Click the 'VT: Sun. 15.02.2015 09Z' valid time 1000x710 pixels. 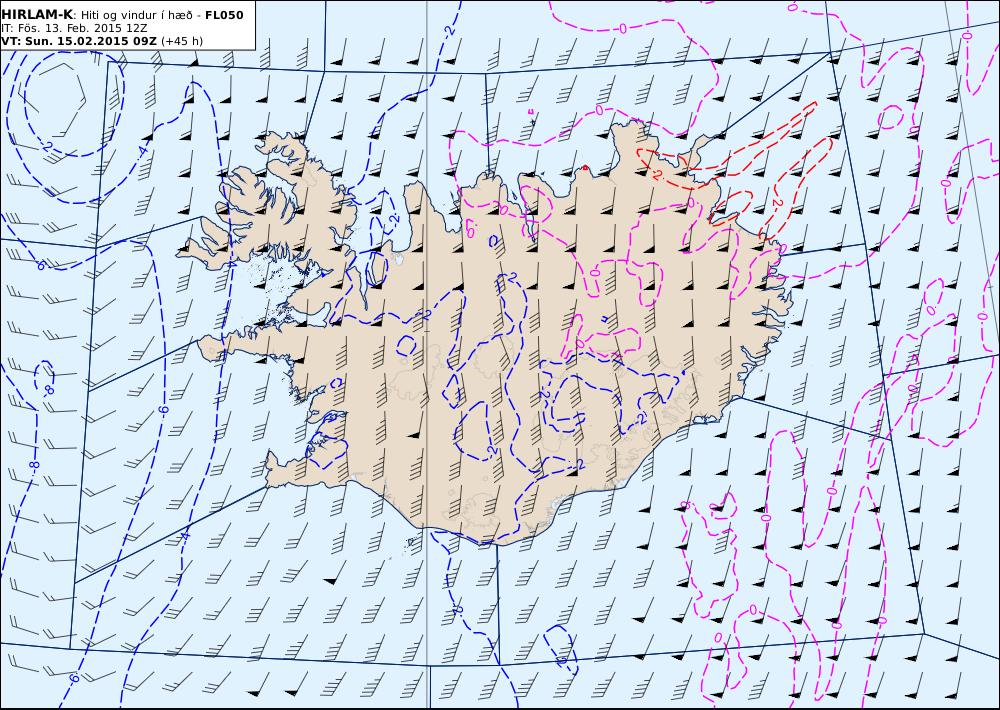point(79,41)
